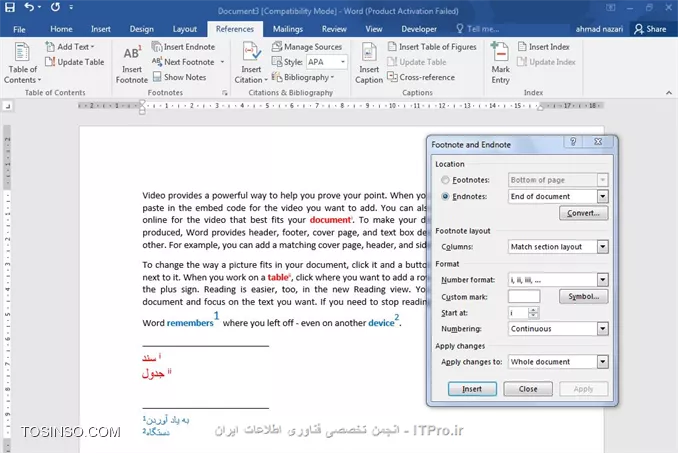
Task: Click Insert Citation icon
Action: 251,53
